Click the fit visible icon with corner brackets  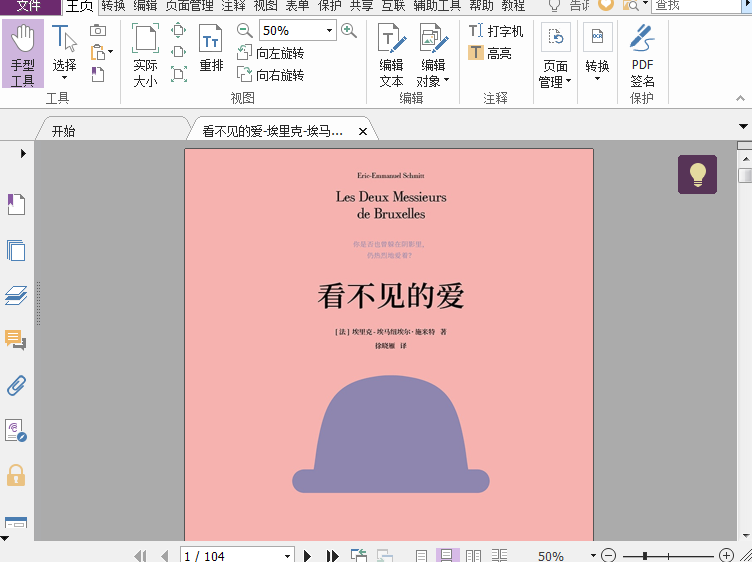click(x=178, y=74)
